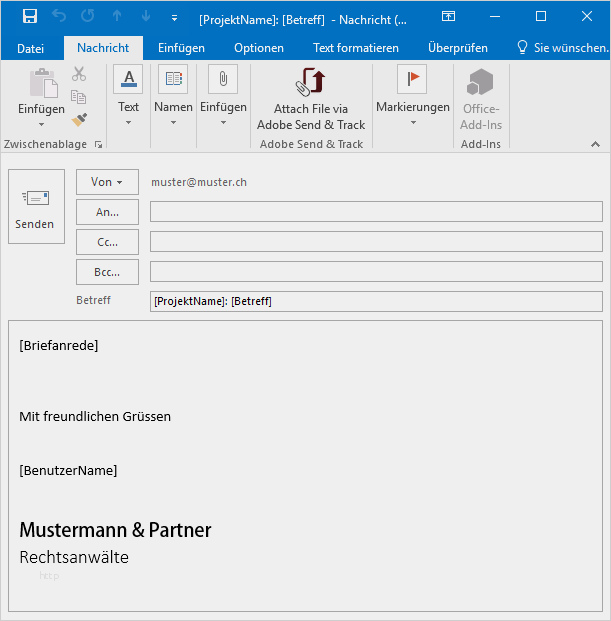Click the paperclip Einfügen attachment icon
The image size is (611, 621).
tap(223, 80)
